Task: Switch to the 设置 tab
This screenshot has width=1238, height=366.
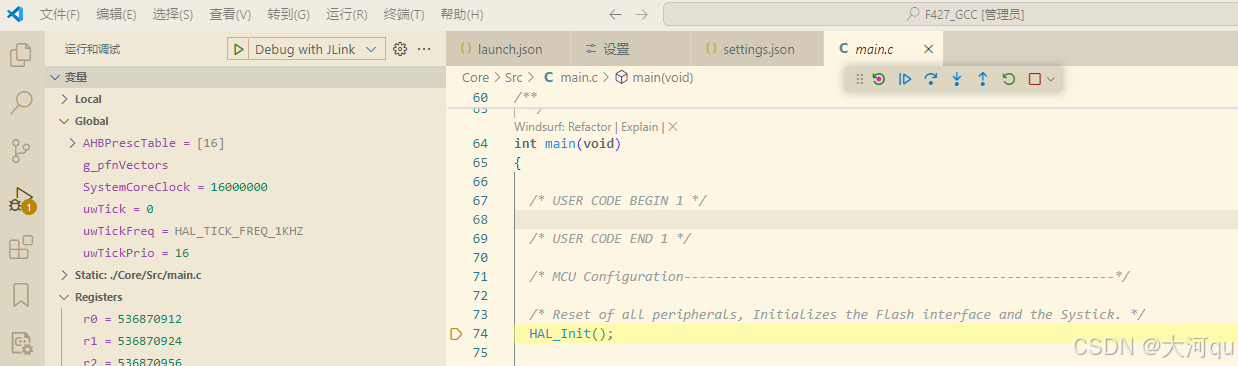Action: coord(630,49)
